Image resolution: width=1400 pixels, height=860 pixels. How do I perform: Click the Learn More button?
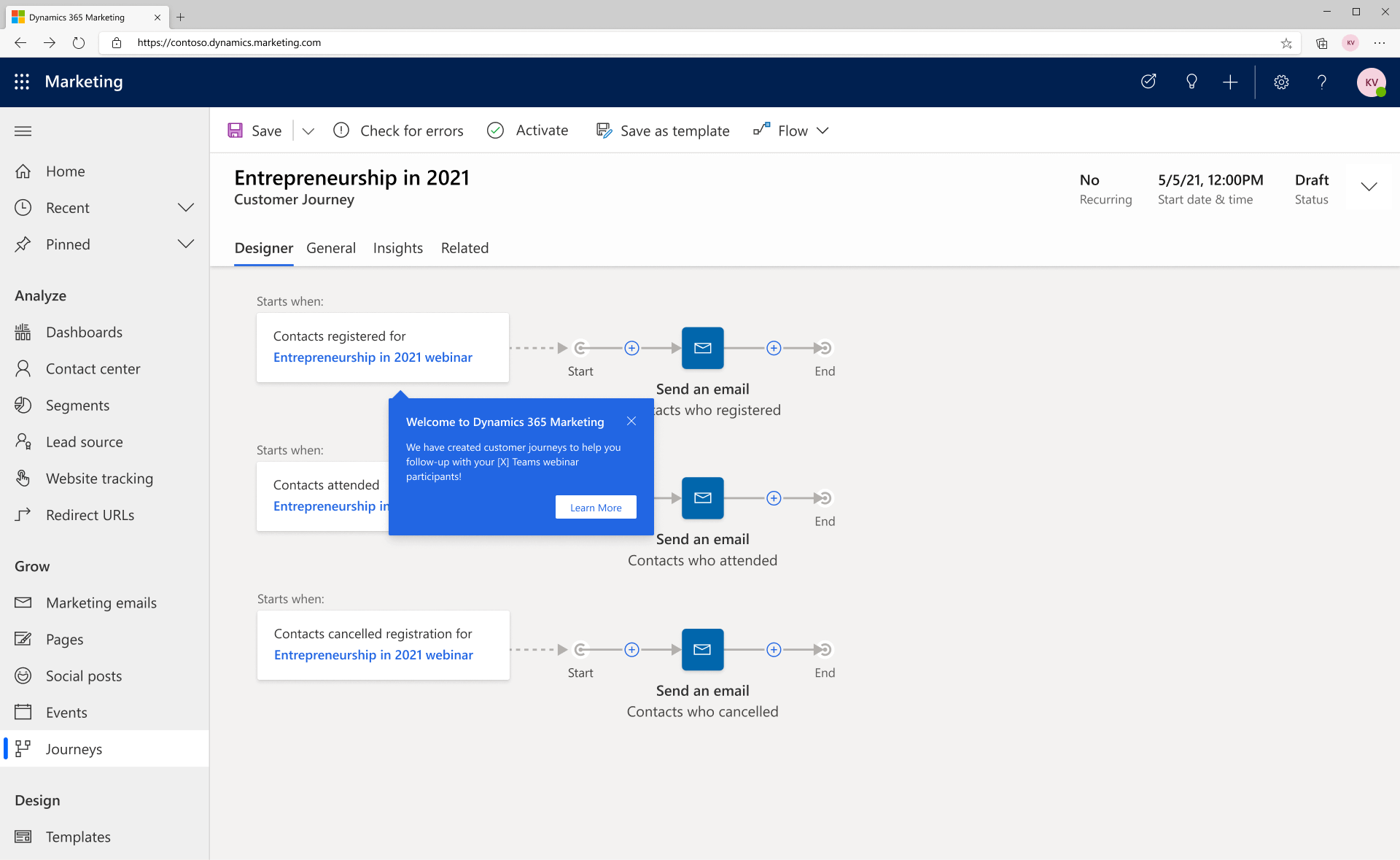pyautogui.click(x=596, y=508)
